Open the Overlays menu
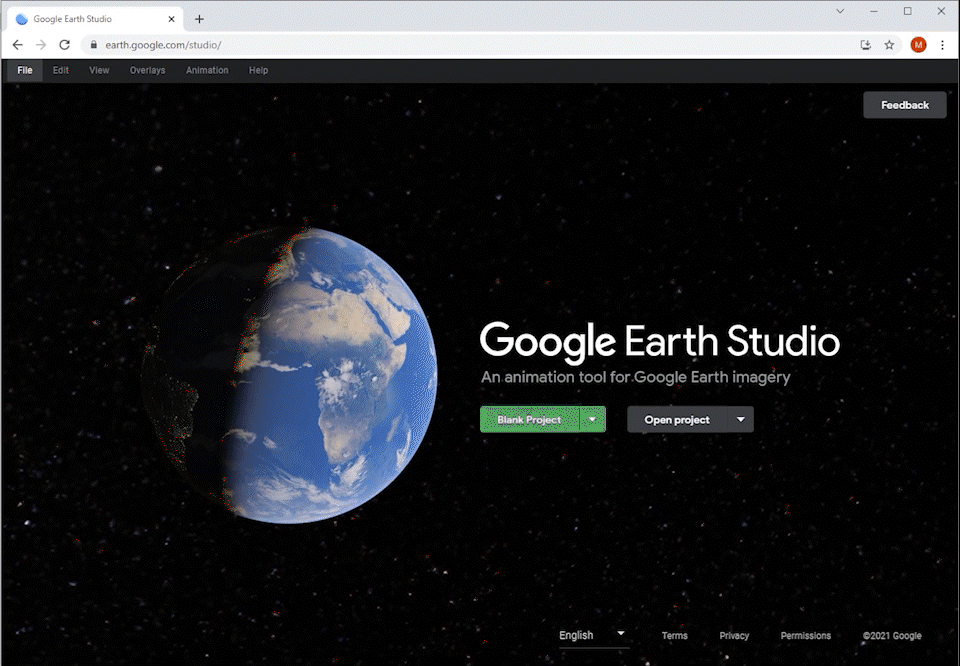Screen dimensions: 960x666 click(x=148, y=70)
